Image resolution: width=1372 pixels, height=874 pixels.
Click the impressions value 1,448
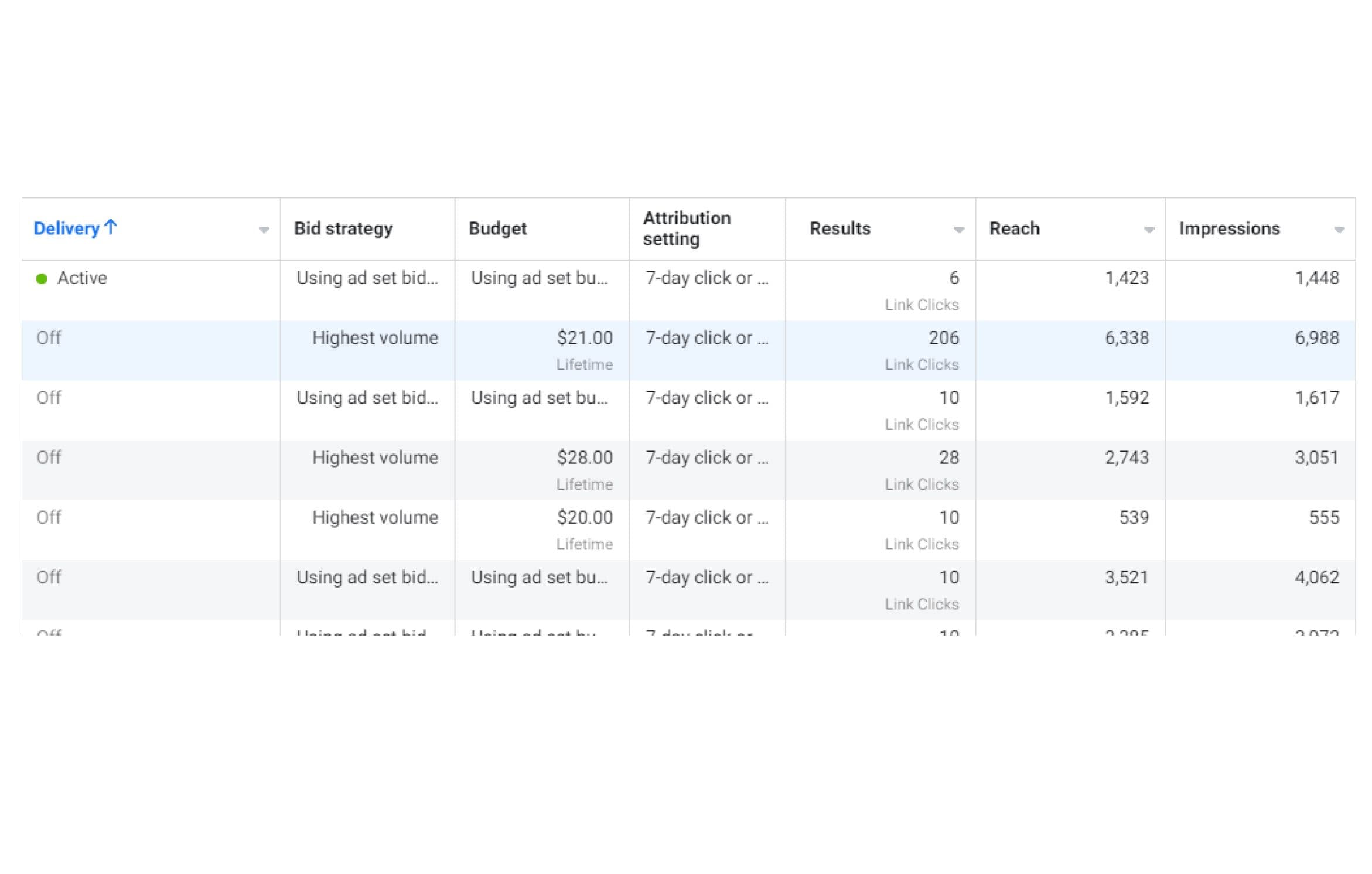click(x=1317, y=278)
